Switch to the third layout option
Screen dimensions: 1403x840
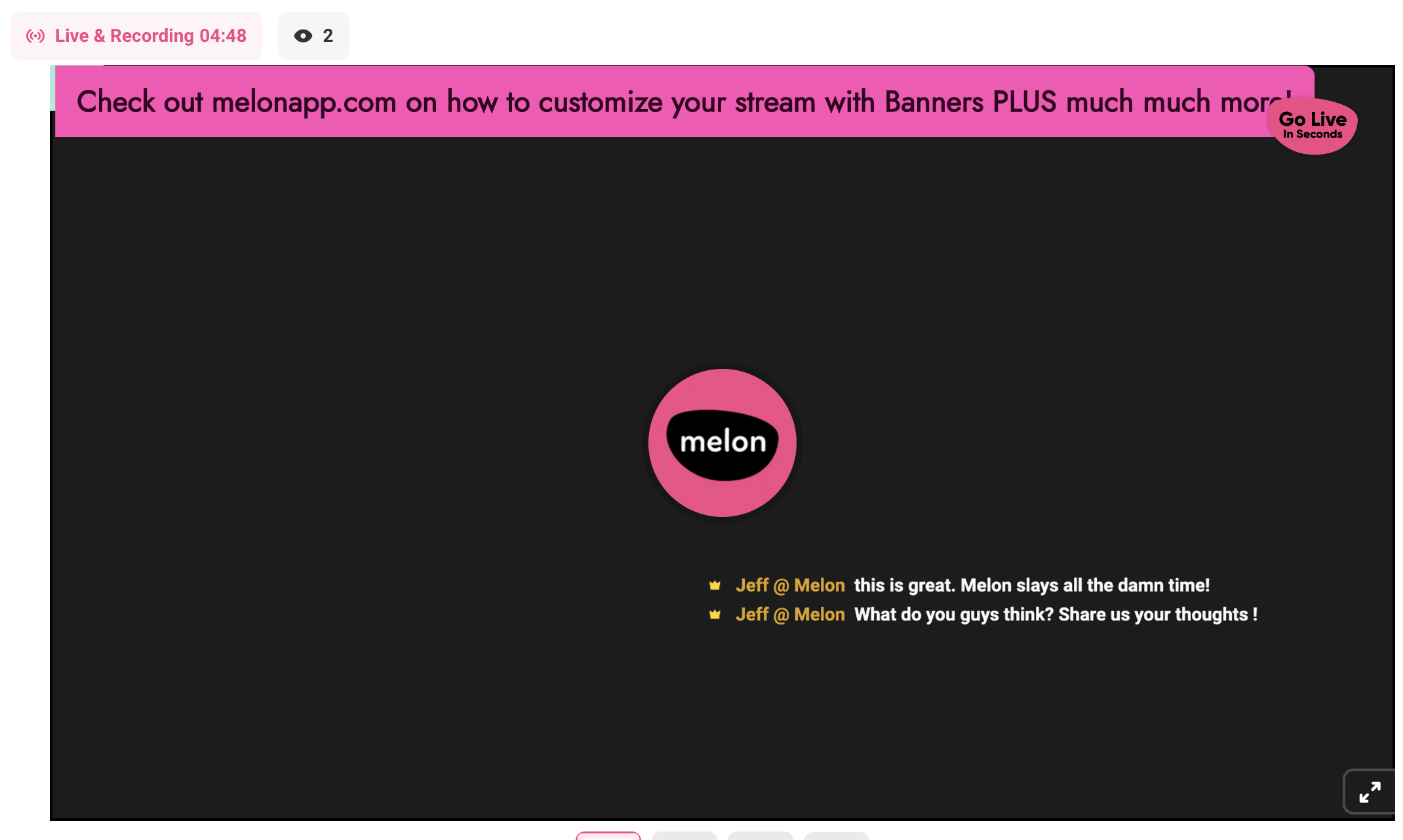[x=761, y=835]
